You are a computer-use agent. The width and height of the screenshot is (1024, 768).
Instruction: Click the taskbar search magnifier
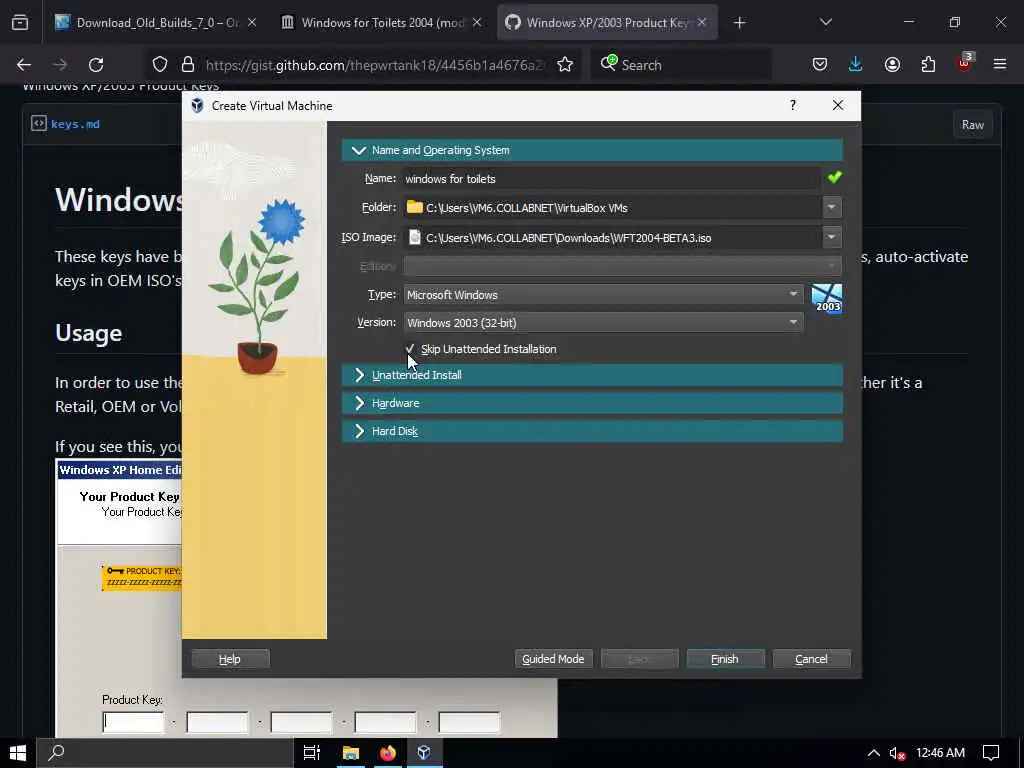tap(56, 752)
